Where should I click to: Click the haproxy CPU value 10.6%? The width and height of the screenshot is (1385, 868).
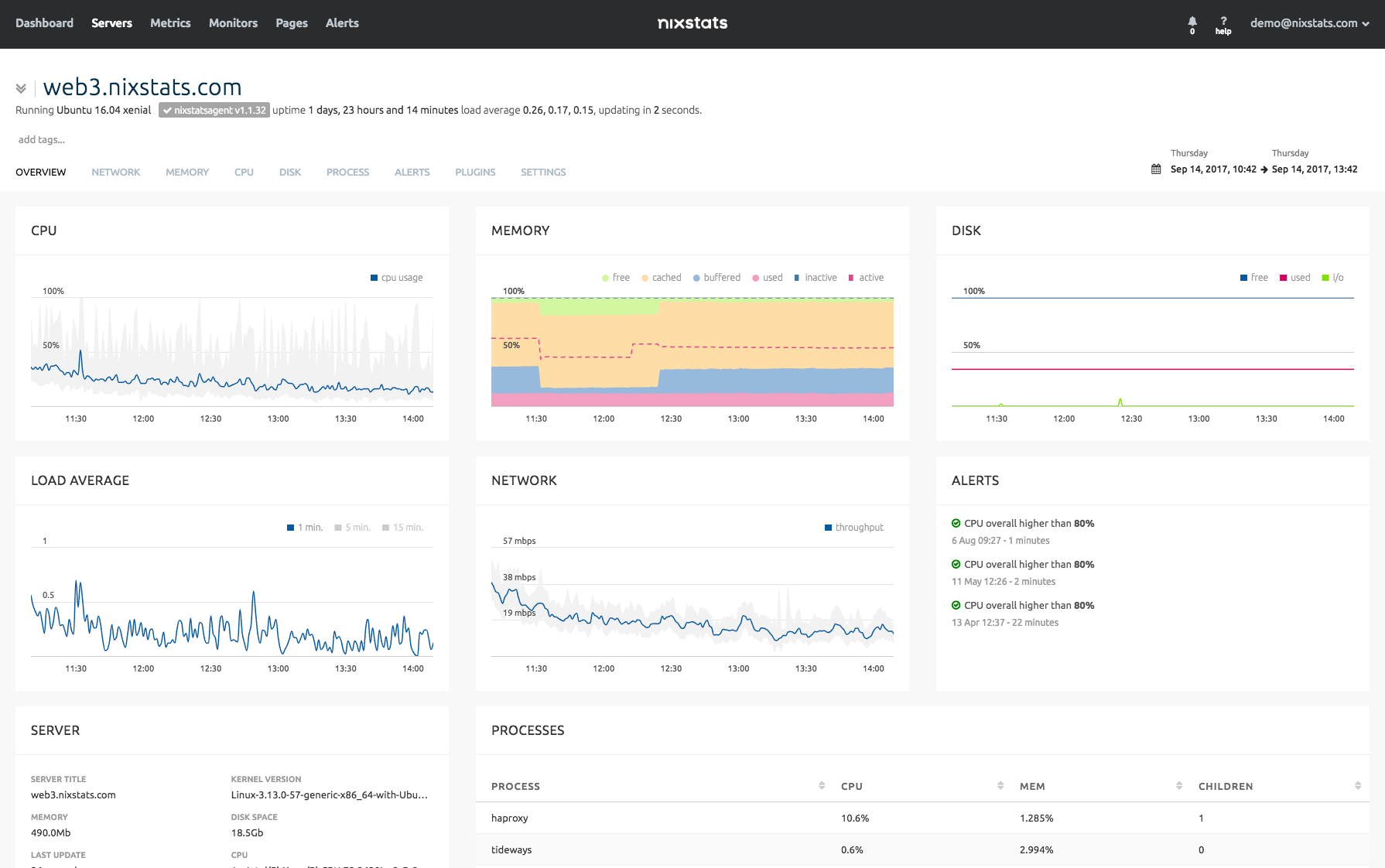point(855,818)
